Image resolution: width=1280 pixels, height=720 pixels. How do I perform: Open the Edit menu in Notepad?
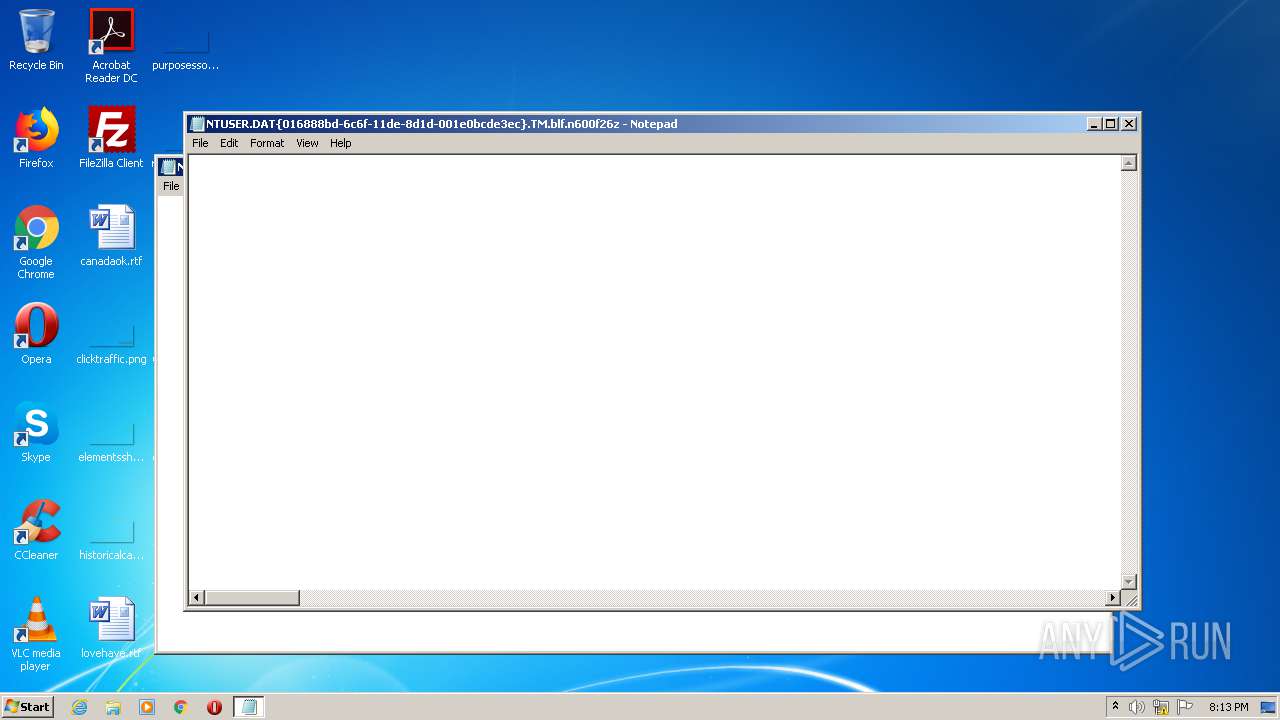(229, 143)
